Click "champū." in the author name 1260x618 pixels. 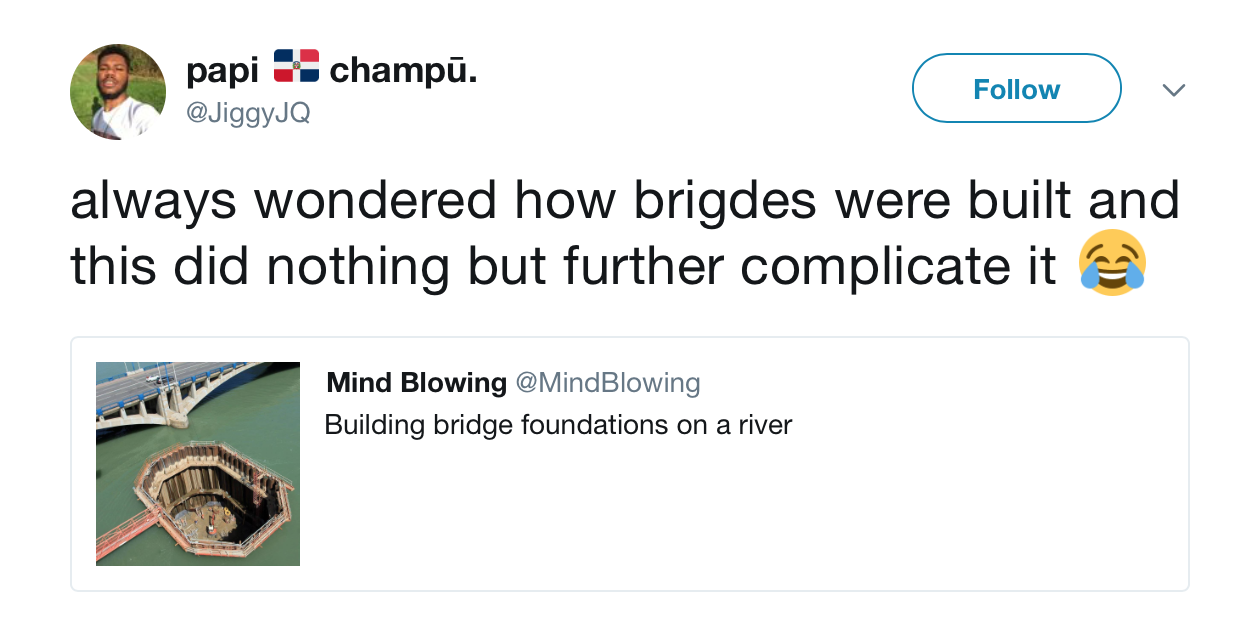(x=403, y=71)
